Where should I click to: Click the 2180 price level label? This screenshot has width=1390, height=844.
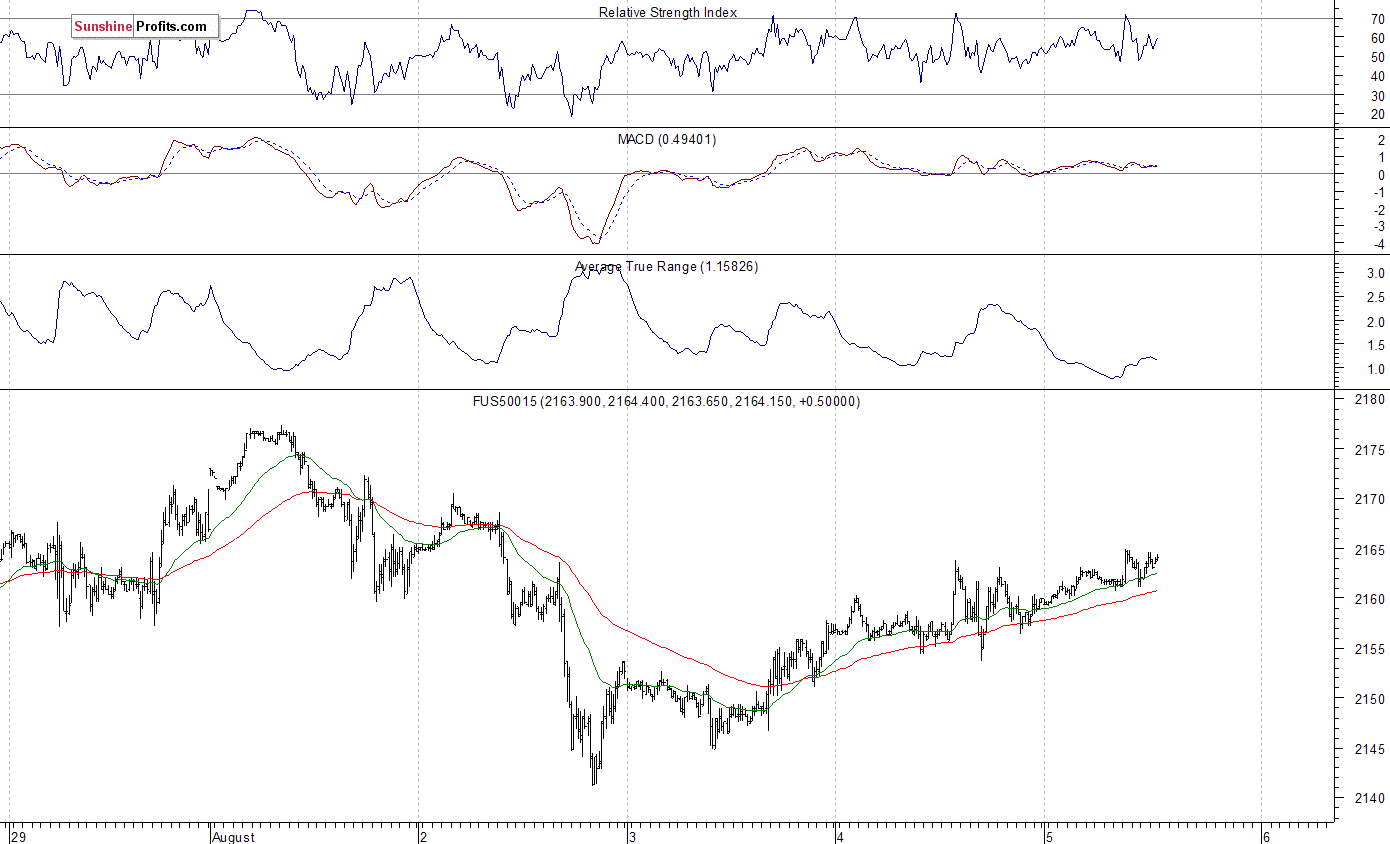coord(1372,400)
